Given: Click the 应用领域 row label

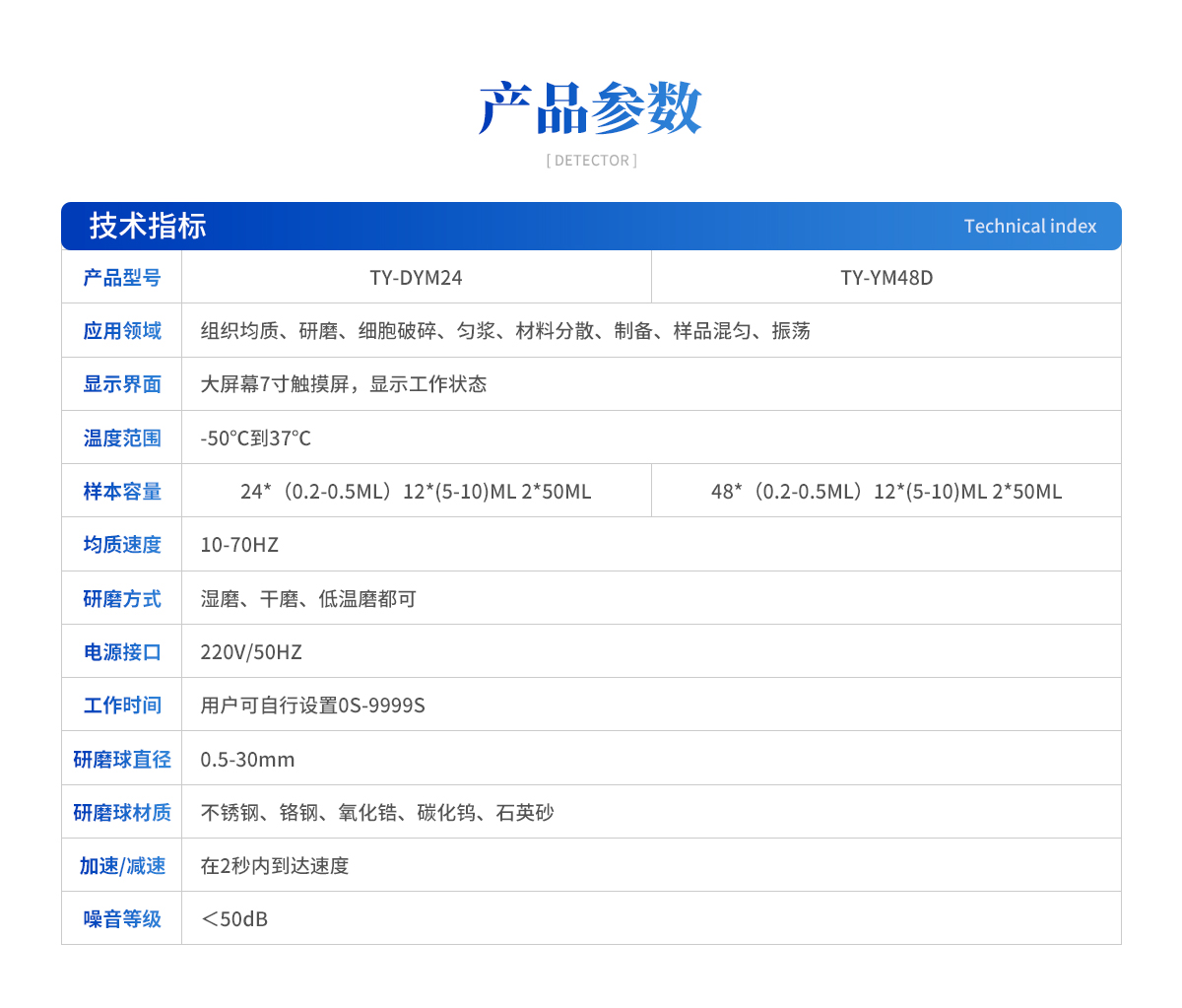Looking at the screenshot, I should click(x=122, y=331).
